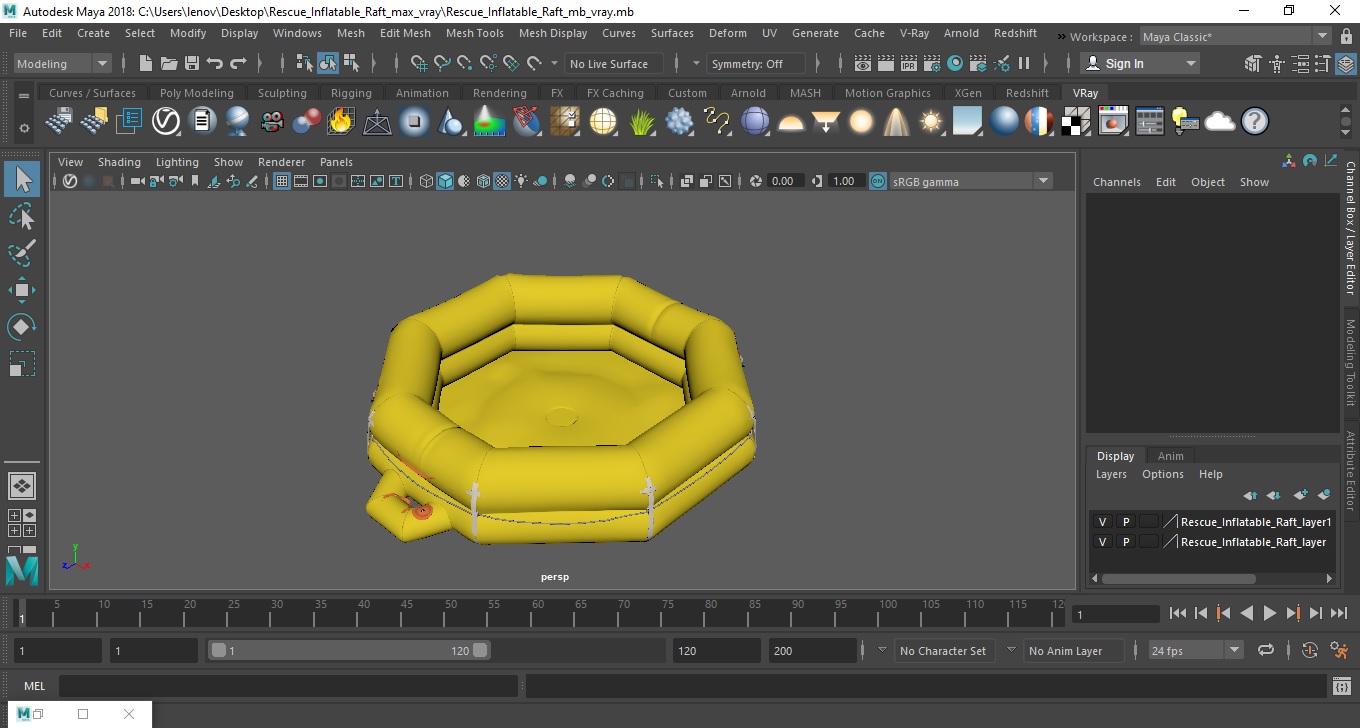Switch to the Poly Modeling shelf tab

[x=196, y=93]
